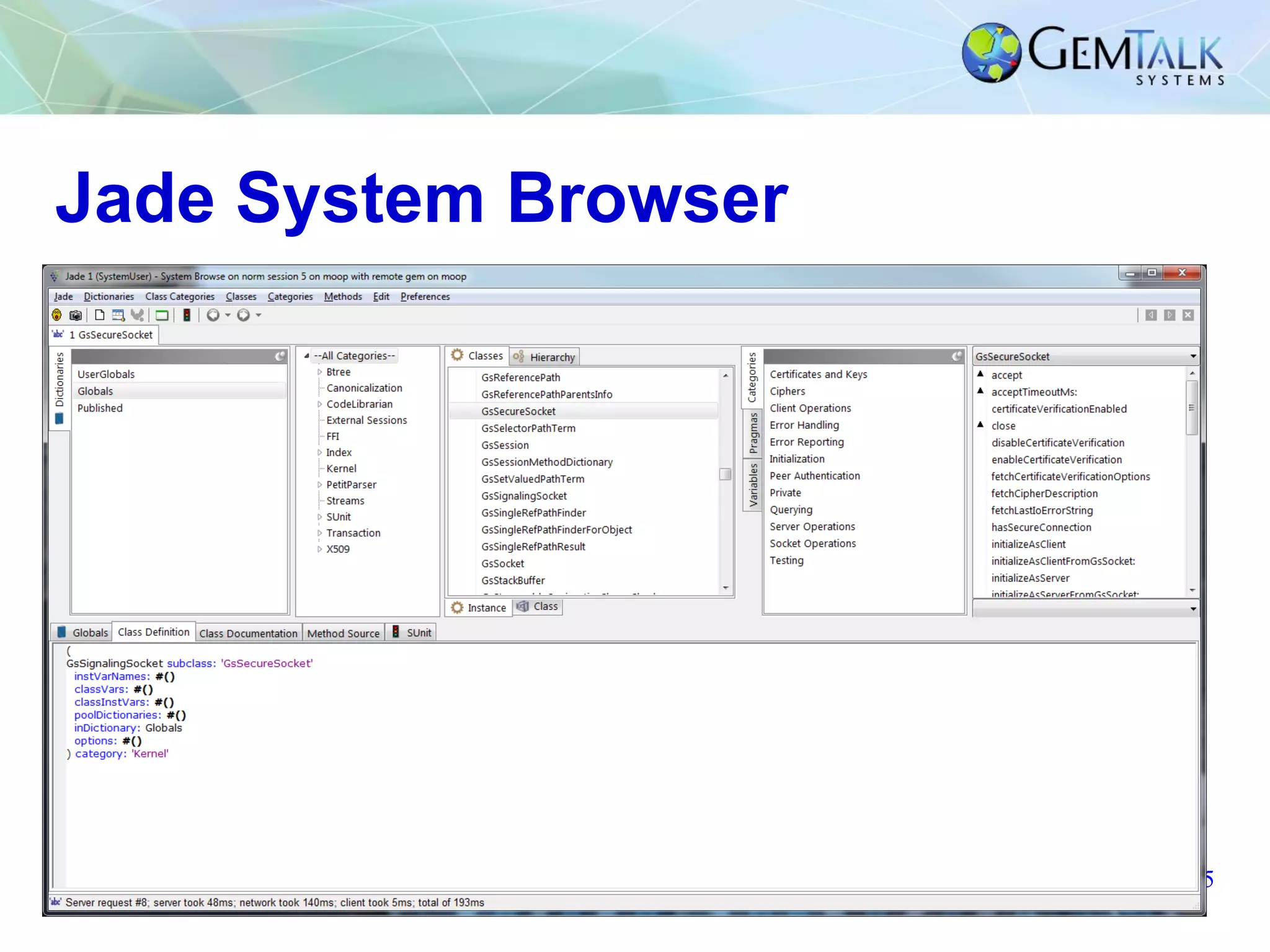Collapse the --All Categories-- tree node
Viewport: 1270px width, 952px height.
[x=306, y=356]
